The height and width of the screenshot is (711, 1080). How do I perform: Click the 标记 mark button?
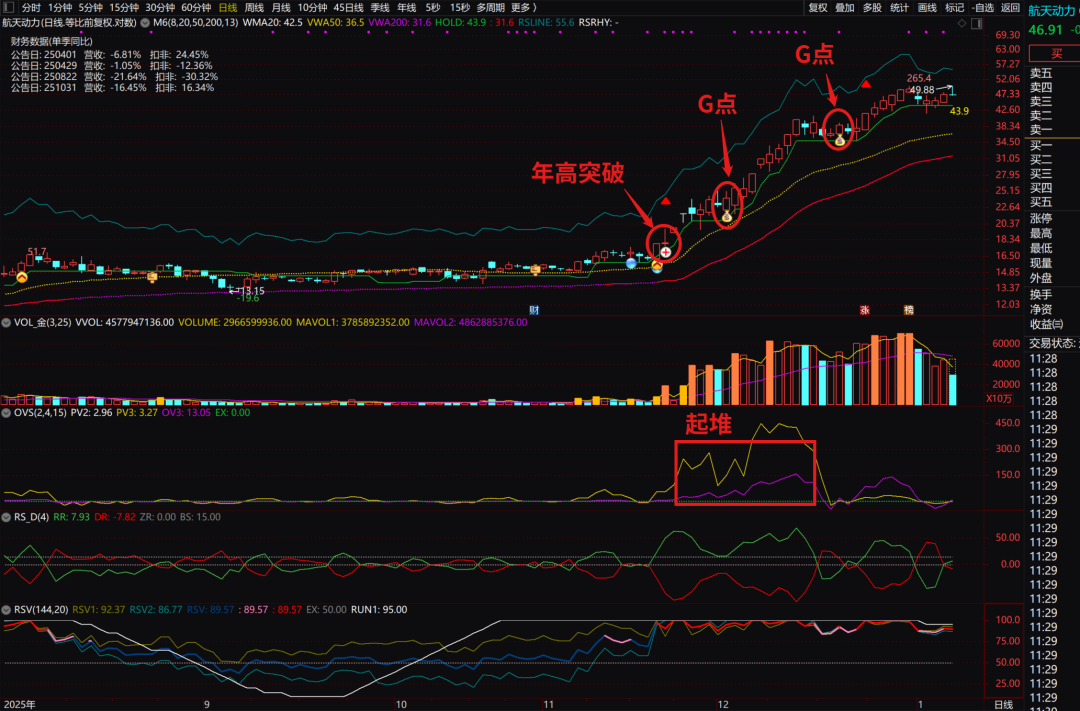pyautogui.click(x=955, y=8)
